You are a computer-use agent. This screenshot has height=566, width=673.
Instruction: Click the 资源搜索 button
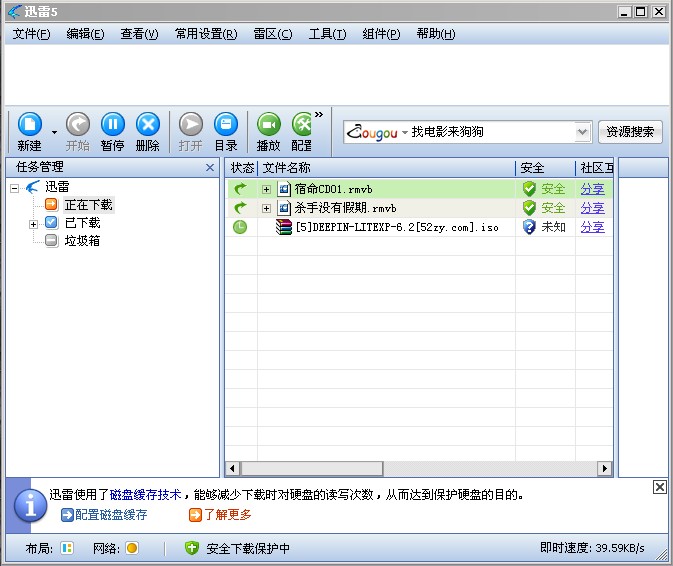pyautogui.click(x=630, y=132)
